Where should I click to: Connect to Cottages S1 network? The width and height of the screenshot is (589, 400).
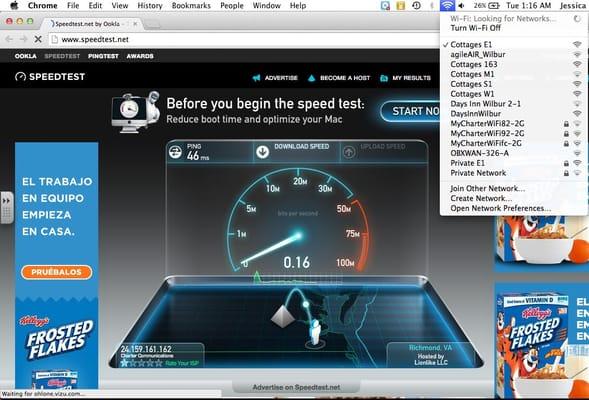(514, 84)
